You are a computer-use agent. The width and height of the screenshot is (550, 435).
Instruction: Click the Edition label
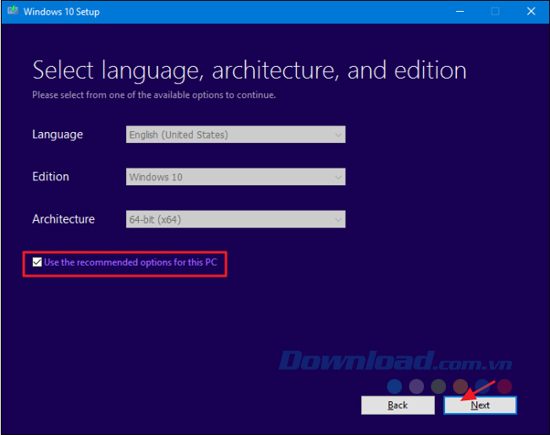point(51,176)
